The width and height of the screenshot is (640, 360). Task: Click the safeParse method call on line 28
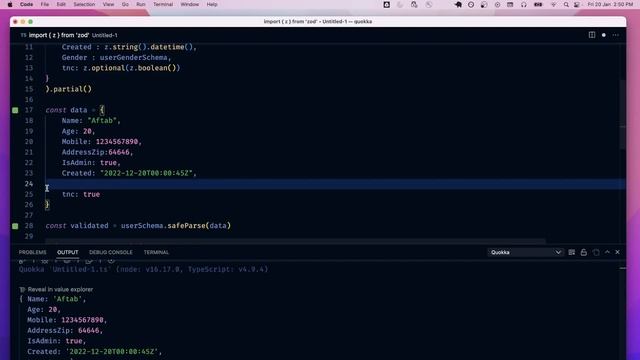click(x=186, y=226)
